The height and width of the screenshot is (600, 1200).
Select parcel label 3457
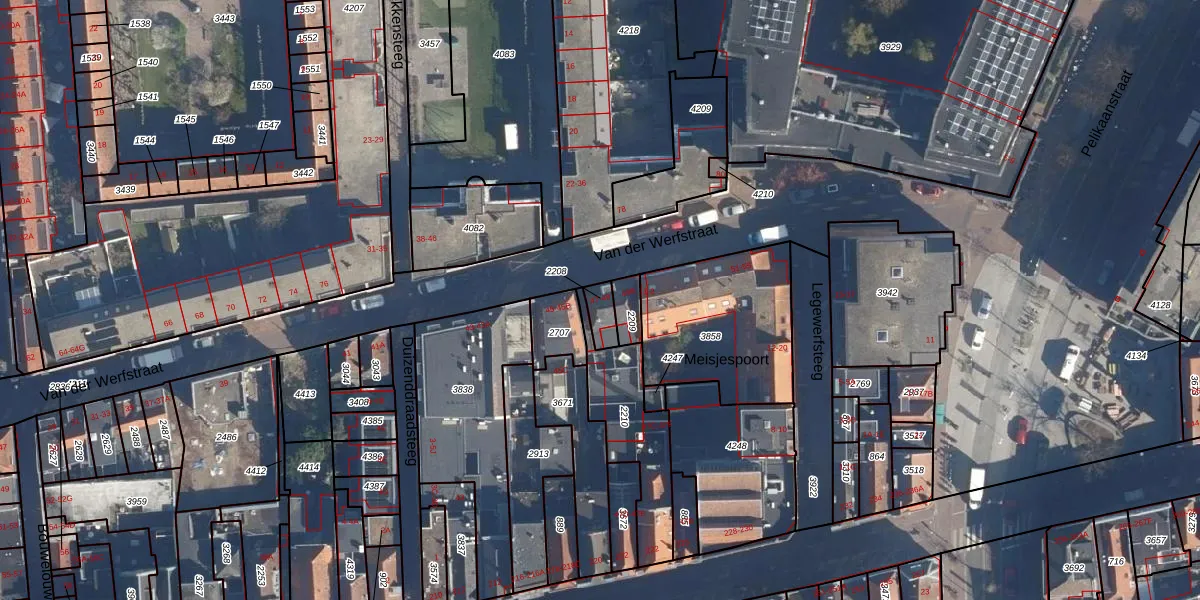pos(429,44)
